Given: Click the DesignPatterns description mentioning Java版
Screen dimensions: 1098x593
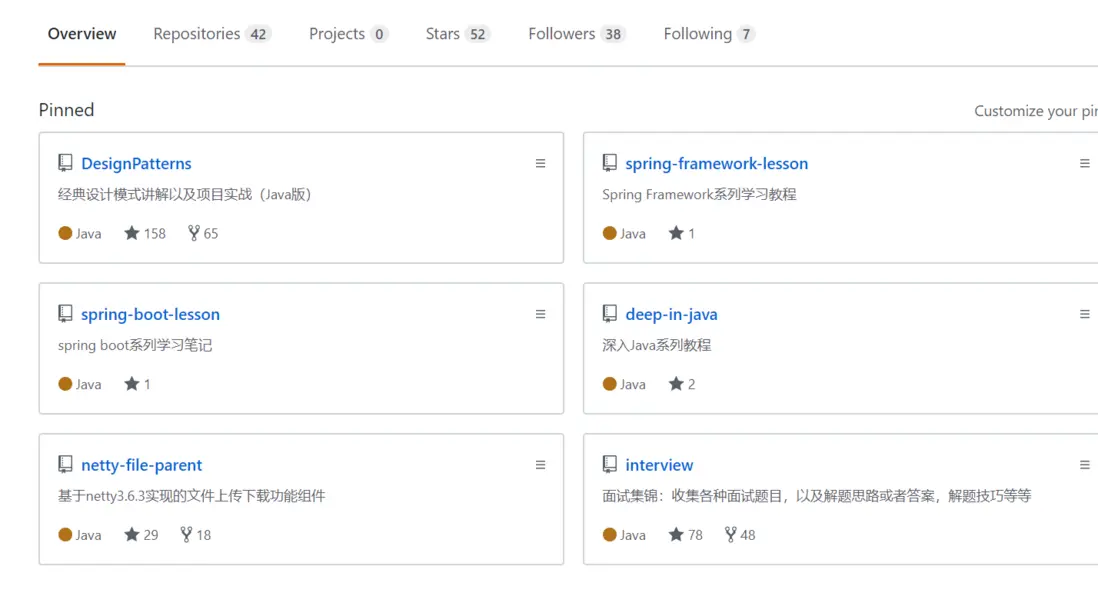Looking at the screenshot, I should (184, 195).
